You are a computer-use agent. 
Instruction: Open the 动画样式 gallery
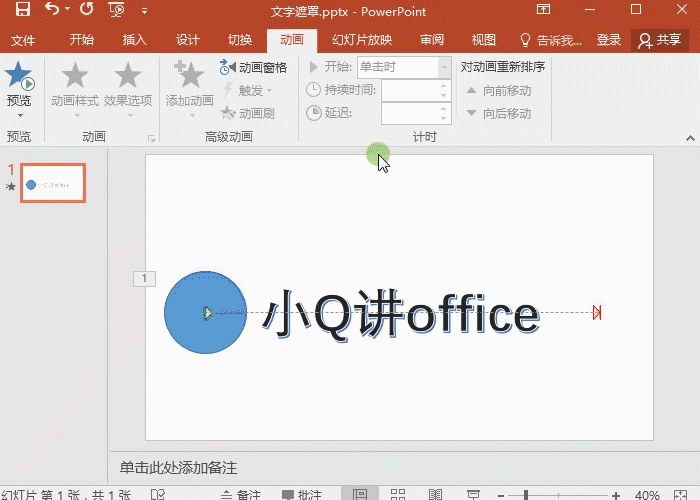(75, 87)
